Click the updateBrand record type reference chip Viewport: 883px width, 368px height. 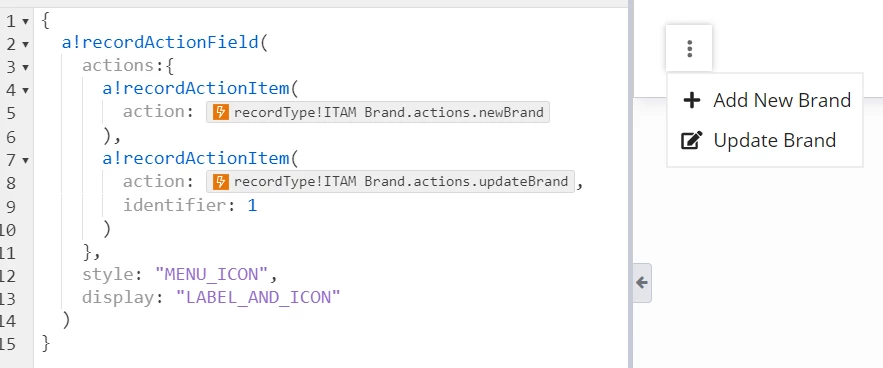(x=390, y=182)
